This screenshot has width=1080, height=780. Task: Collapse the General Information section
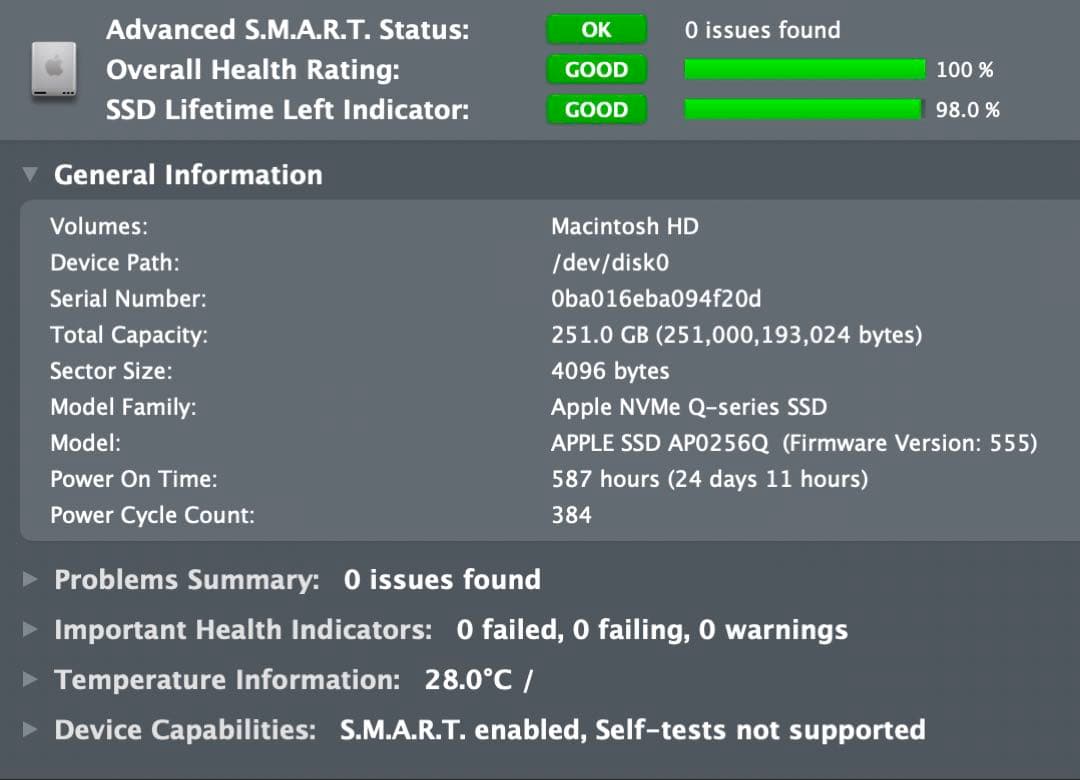[32, 175]
